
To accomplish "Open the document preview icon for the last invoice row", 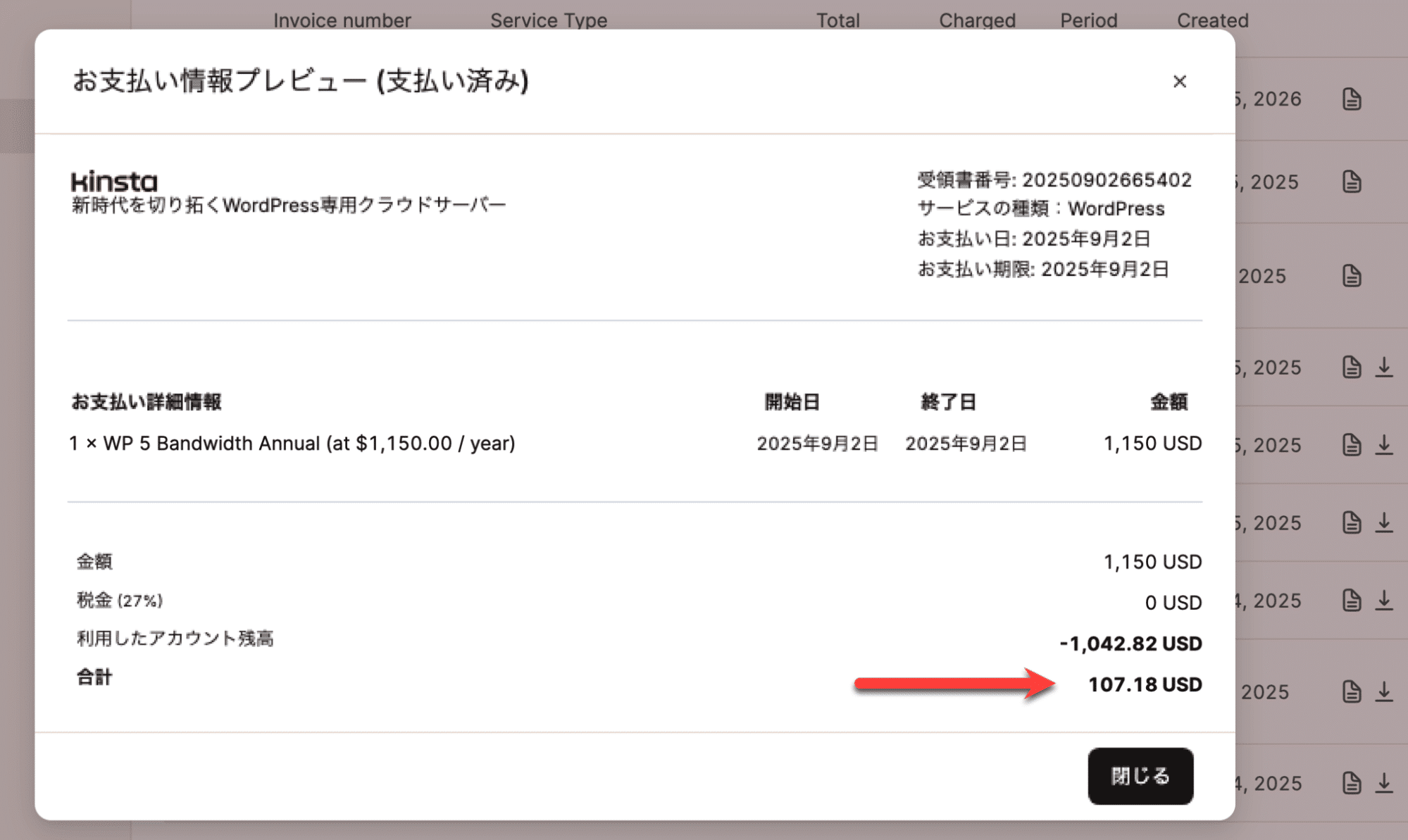I will pos(1351,782).
